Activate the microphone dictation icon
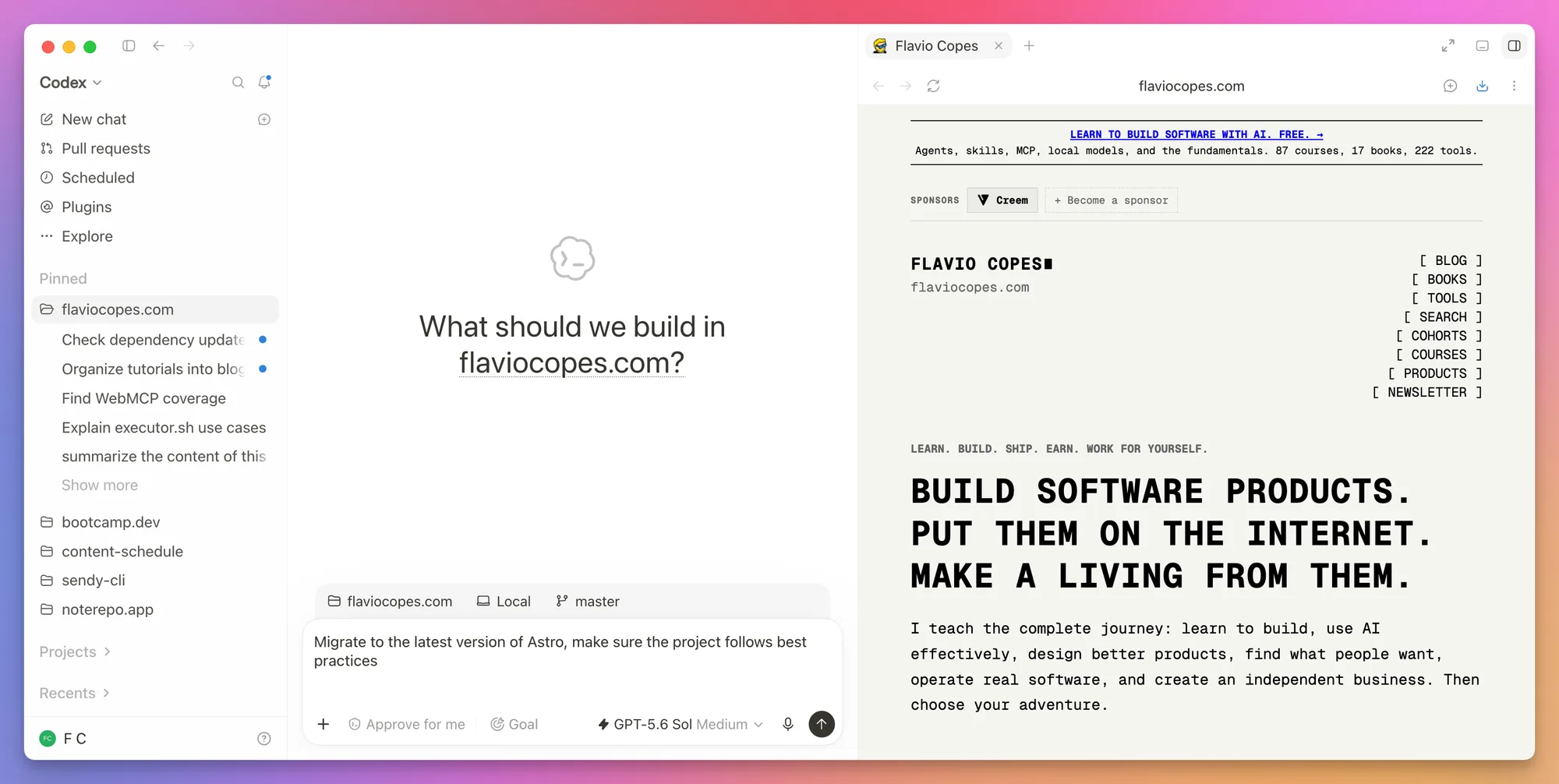 [x=788, y=724]
